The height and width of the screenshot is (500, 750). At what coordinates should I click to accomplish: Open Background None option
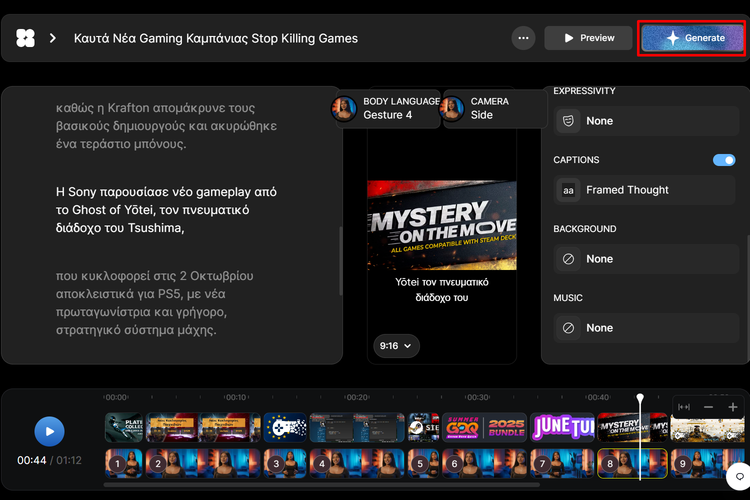pos(646,259)
